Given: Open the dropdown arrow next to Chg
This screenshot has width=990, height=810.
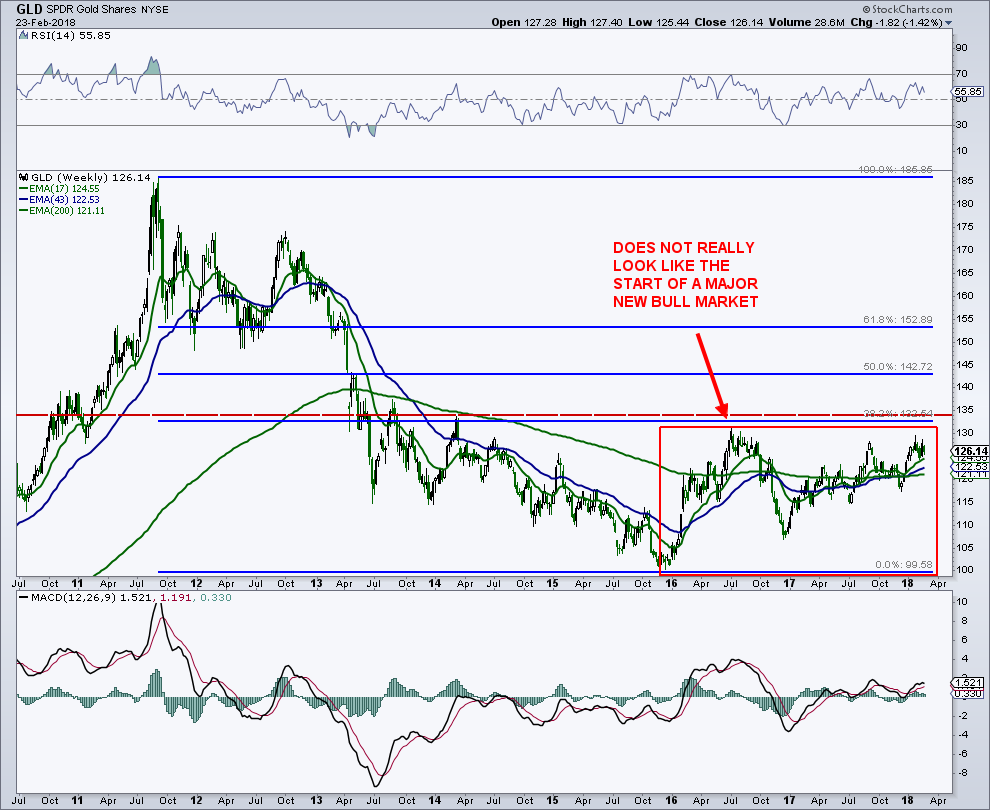Looking at the screenshot, I should 948,23.
